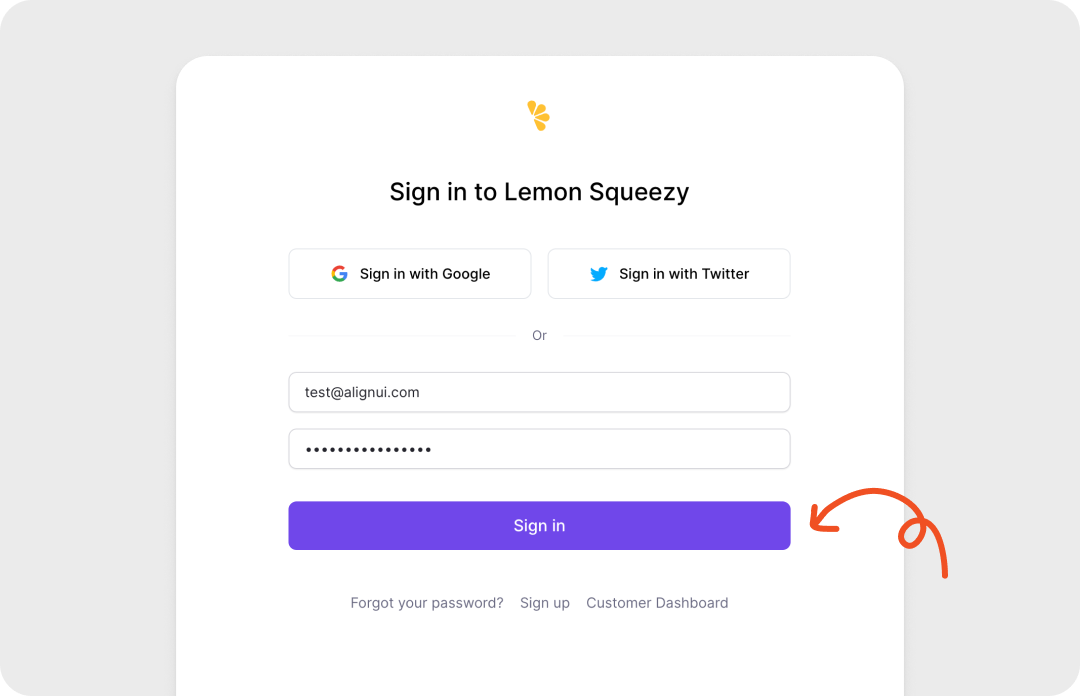
Task: Open the "Forgot your password?" link
Action: coord(427,603)
